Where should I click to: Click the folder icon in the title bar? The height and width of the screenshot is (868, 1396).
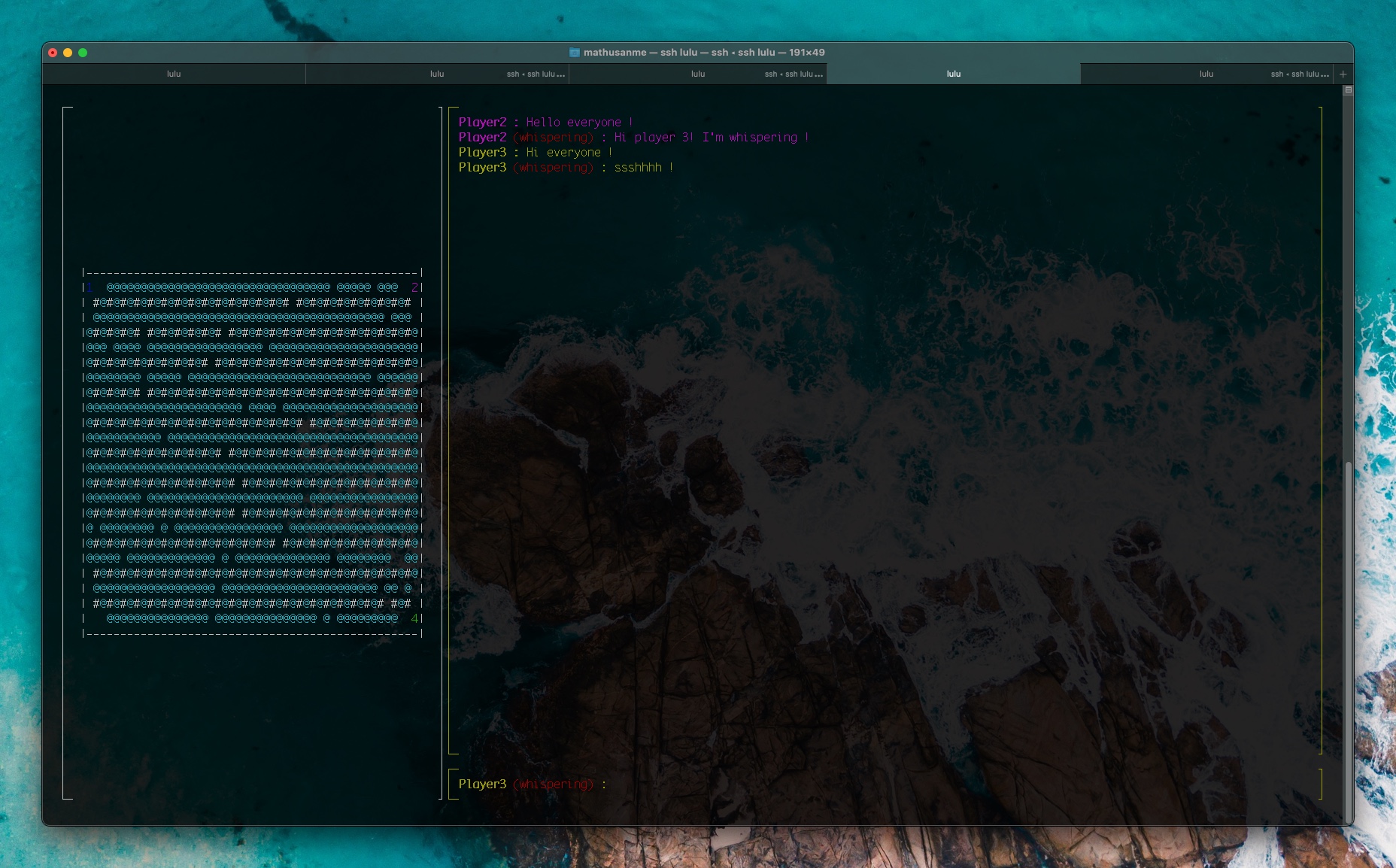pos(575,53)
